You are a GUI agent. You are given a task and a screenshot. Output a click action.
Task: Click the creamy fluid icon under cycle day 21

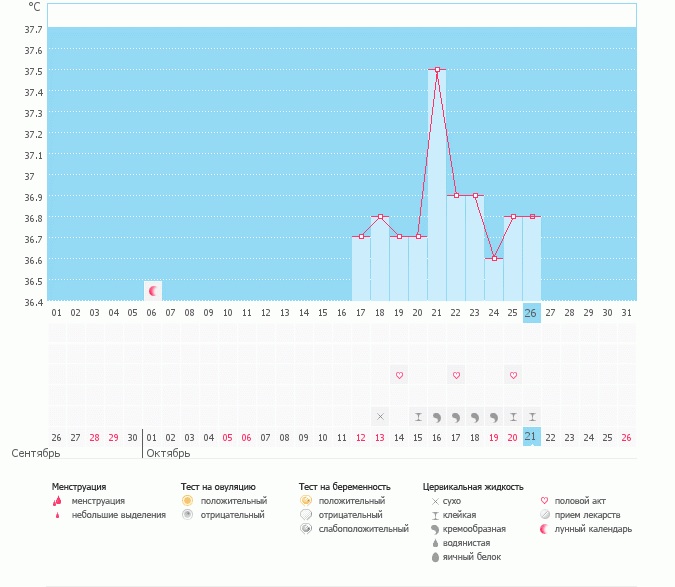coord(437,416)
